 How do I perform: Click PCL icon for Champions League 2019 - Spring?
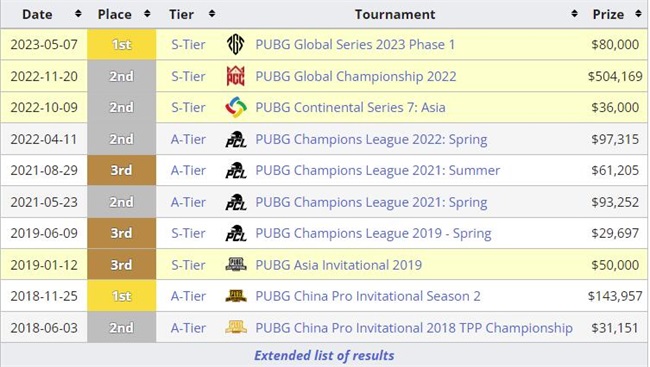236,233
